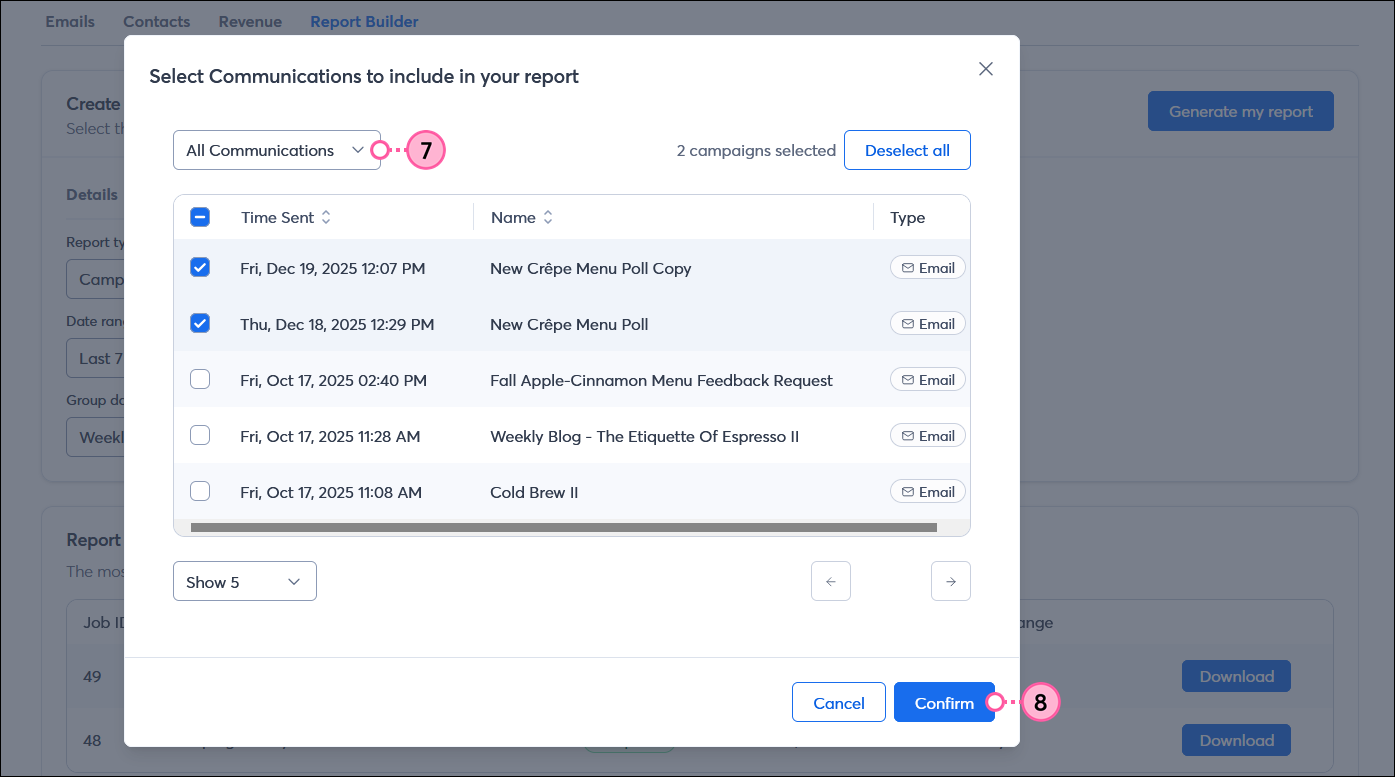Click the Email envelope badge for New Crêpe Menu Poll Copy

pos(927,267)
